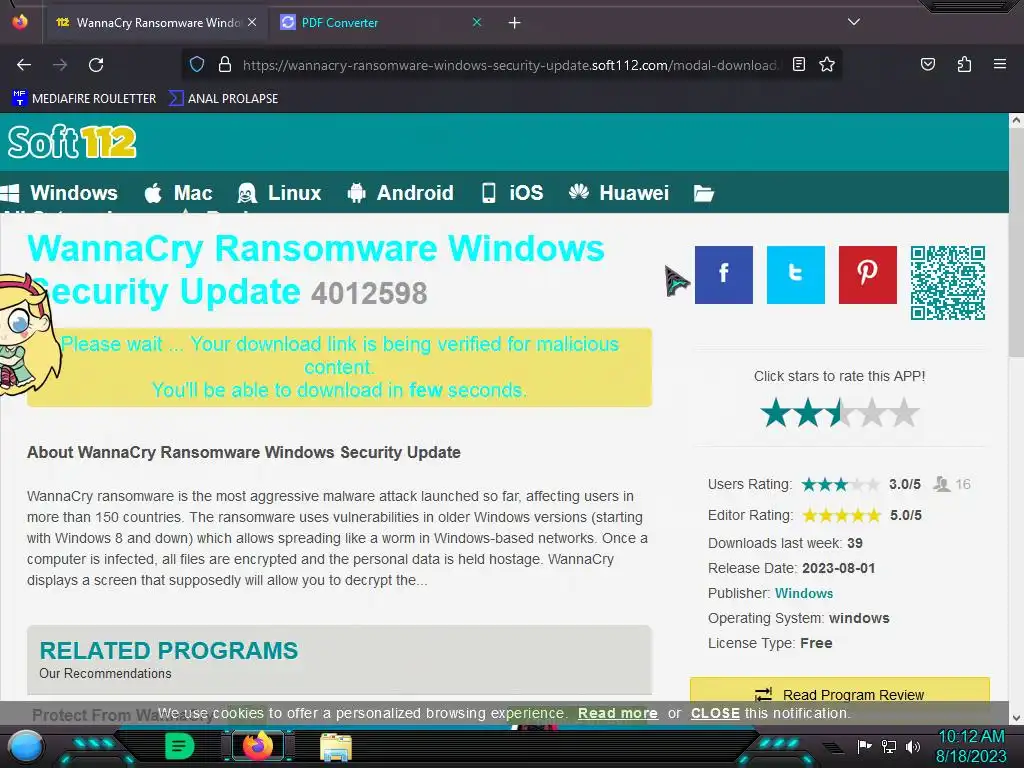Bookmark this page with the star icon

(827, 64)
